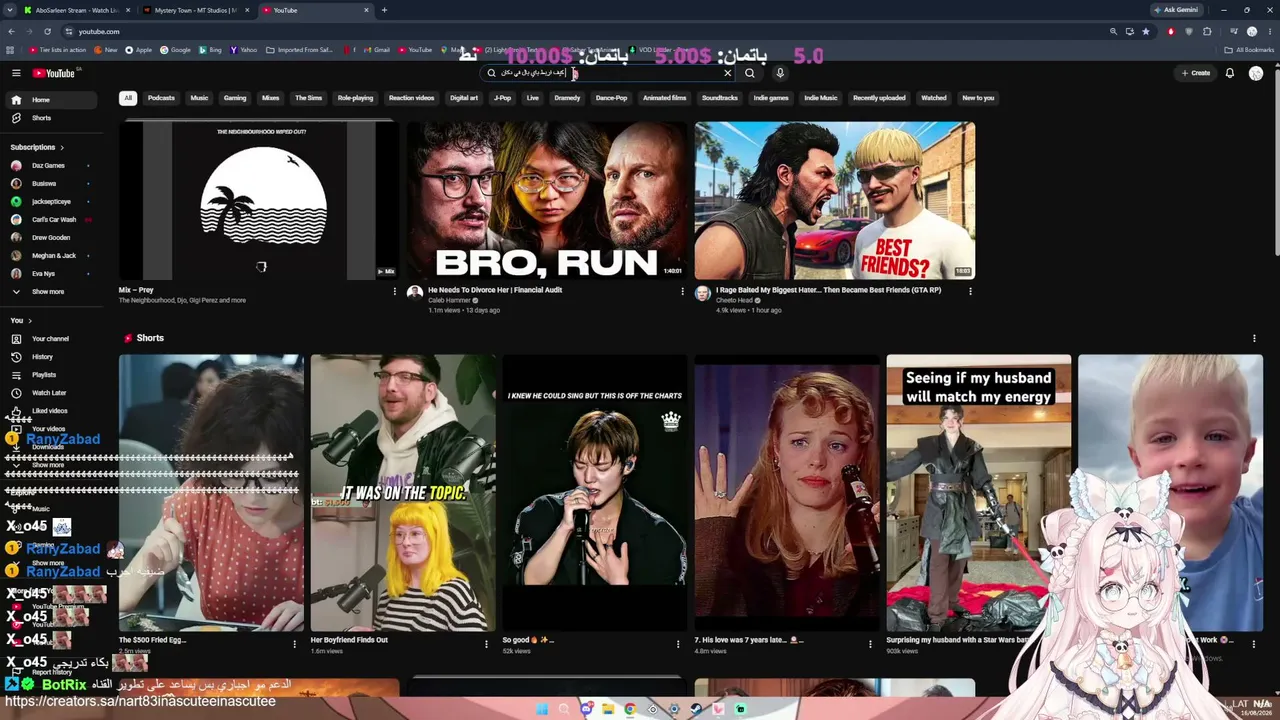Open Your channel in the sidebar

coord(52,339)
